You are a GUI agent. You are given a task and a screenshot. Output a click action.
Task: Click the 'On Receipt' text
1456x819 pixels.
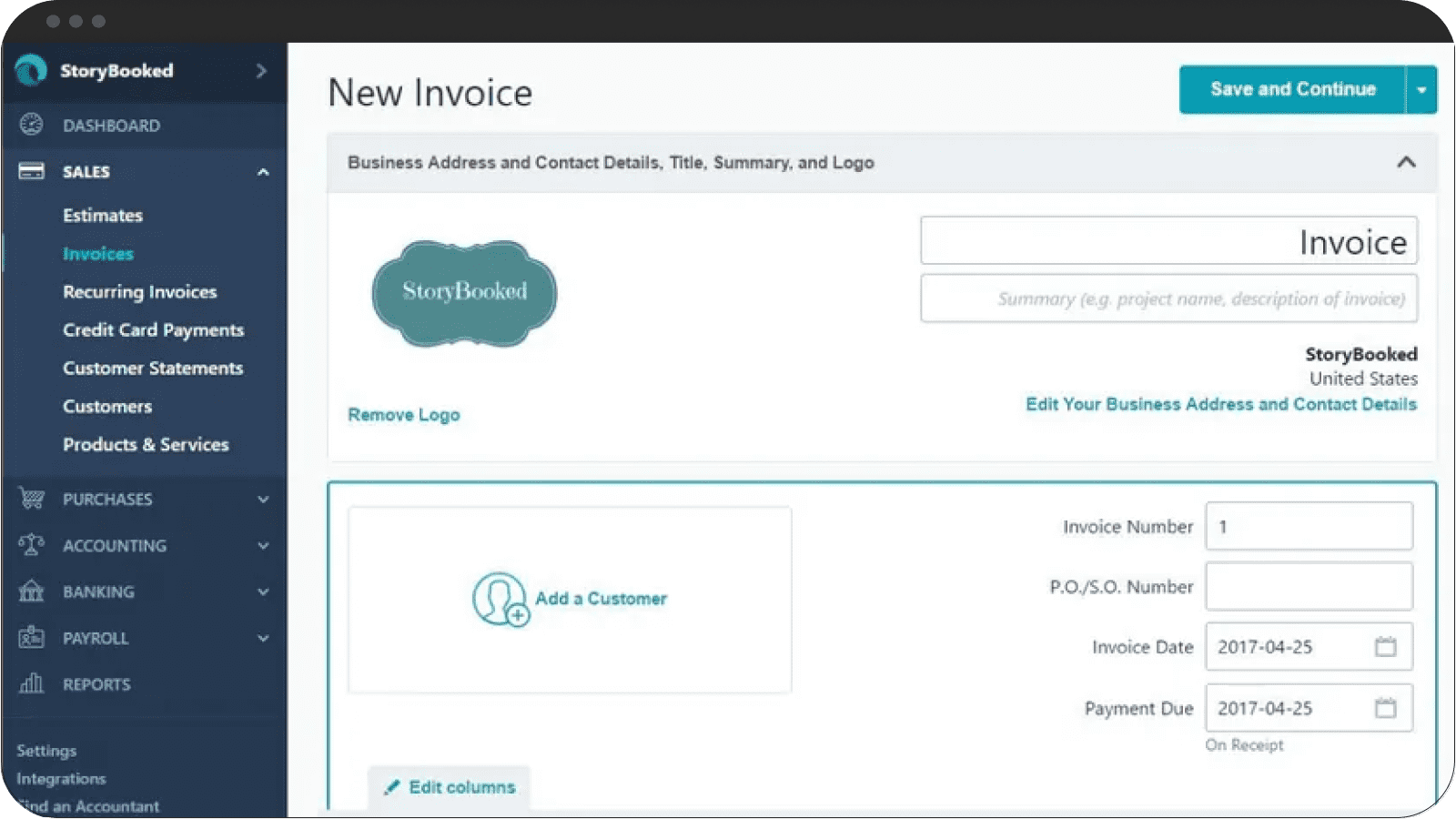click(1244, 744)
